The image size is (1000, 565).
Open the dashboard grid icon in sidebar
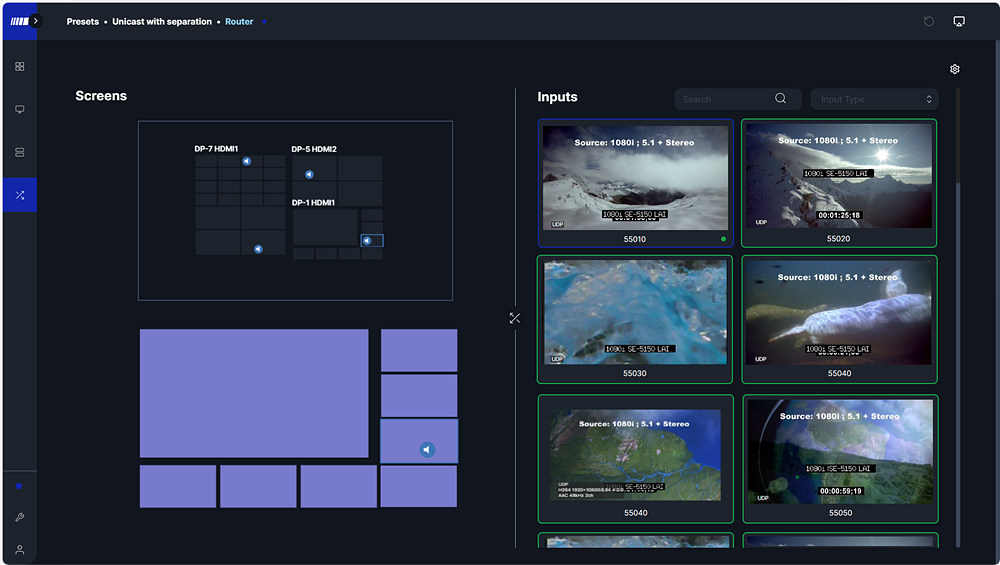(19, 67)
